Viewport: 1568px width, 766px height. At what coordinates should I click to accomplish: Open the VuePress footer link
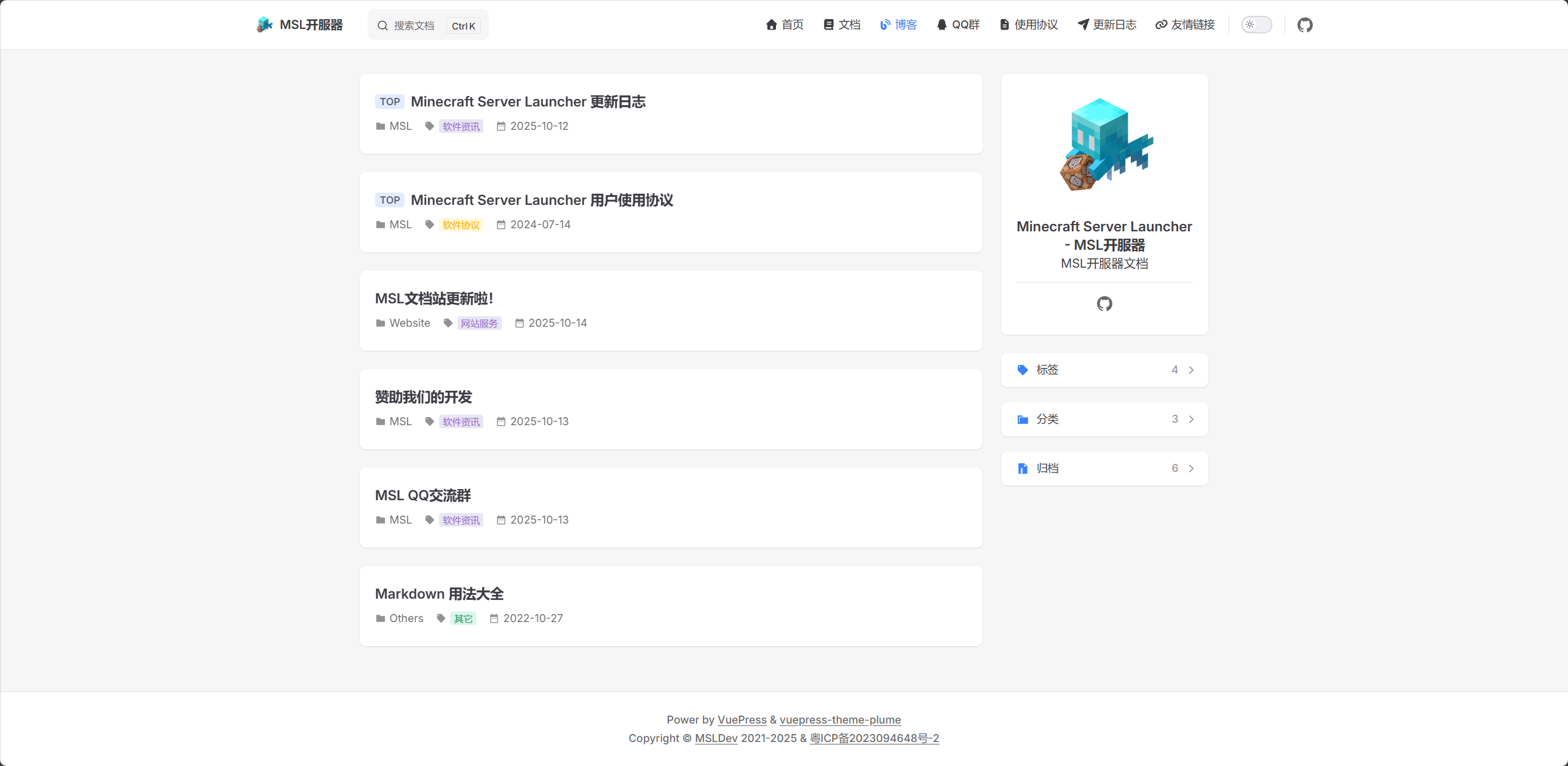tap(742, 719)
